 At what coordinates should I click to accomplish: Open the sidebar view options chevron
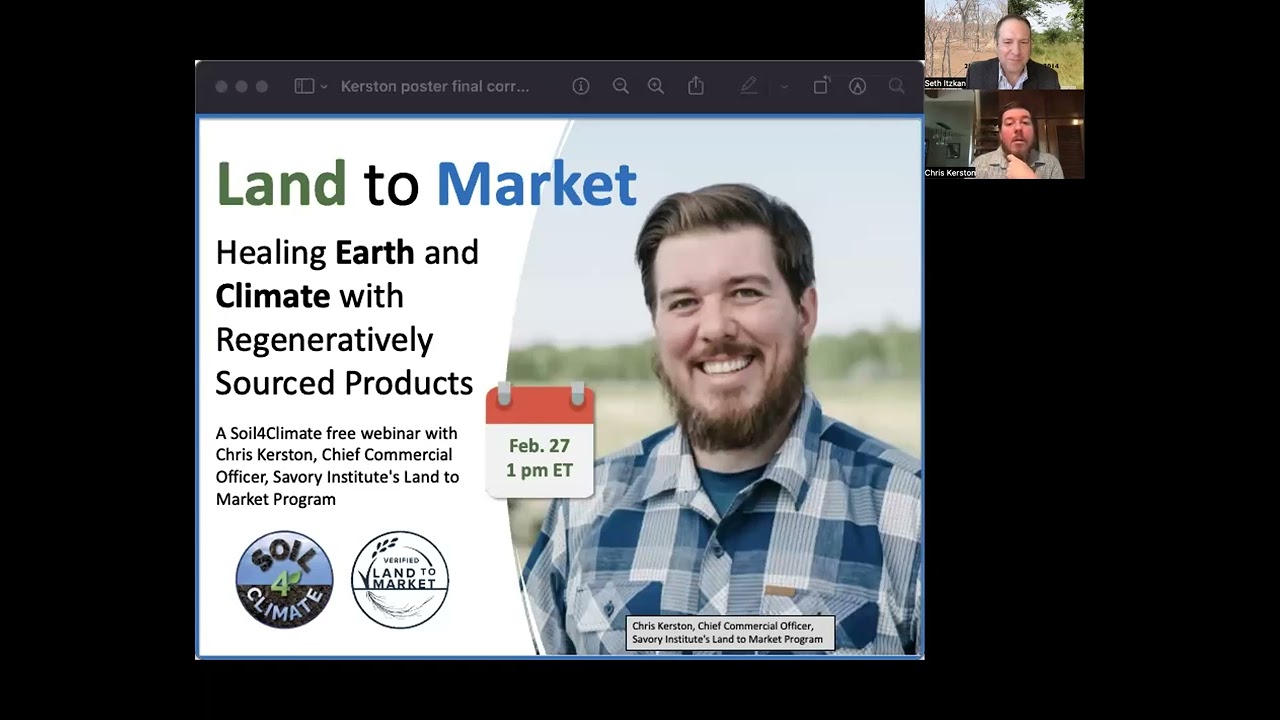click(x=324, y=87)
